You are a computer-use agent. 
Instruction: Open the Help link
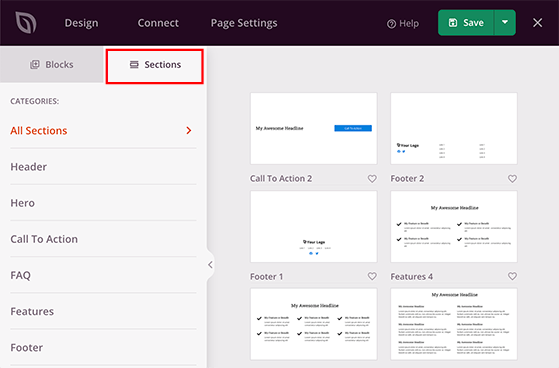pos(403,24)
